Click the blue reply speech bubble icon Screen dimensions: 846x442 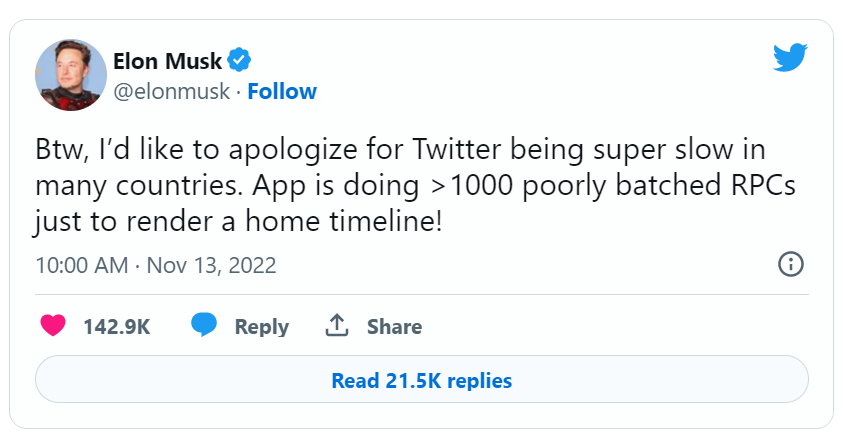coord(205,326)
